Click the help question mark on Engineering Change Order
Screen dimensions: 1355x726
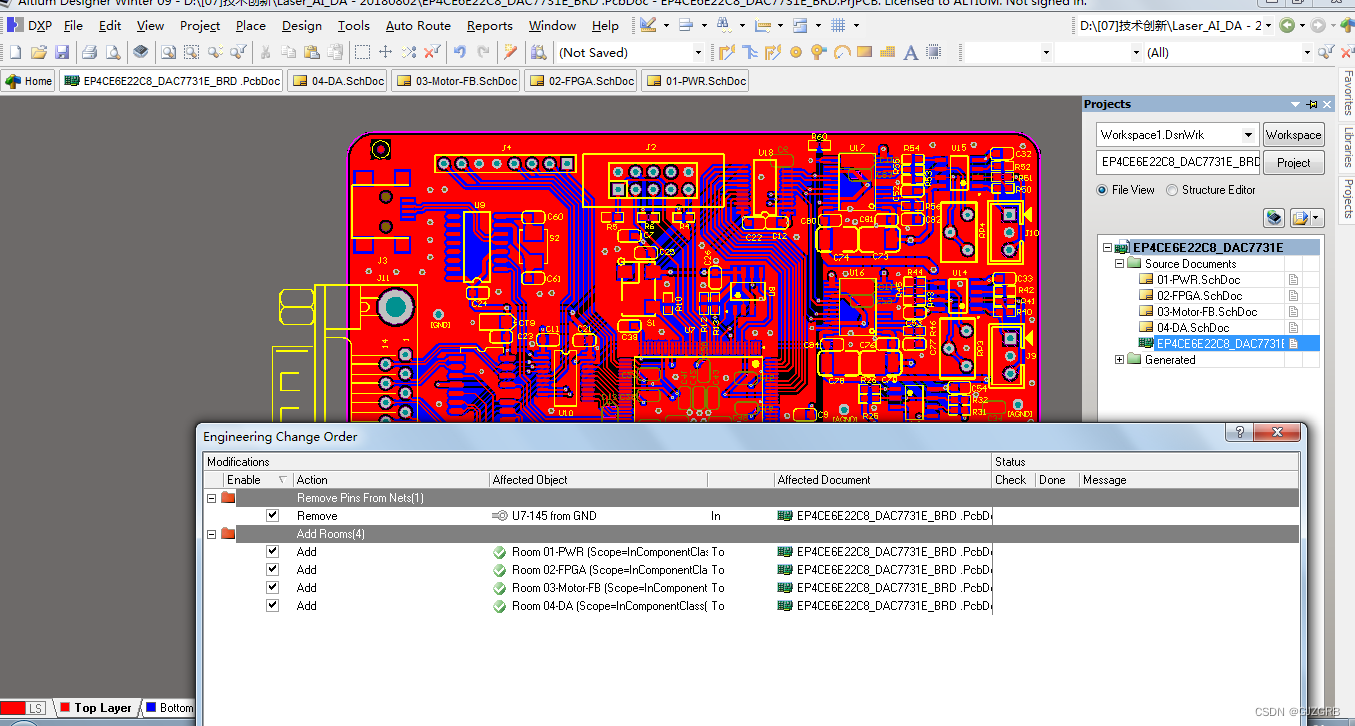click(1238, 432)
